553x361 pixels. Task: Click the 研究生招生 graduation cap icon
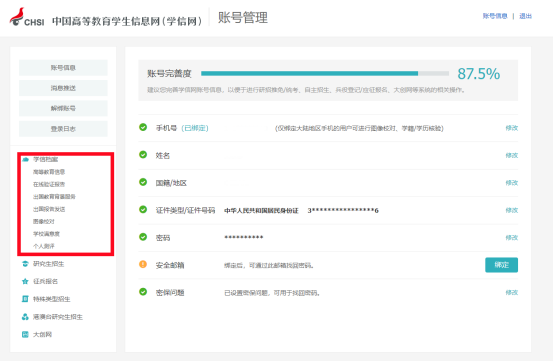pyautogui.click(x=25, y=264)
